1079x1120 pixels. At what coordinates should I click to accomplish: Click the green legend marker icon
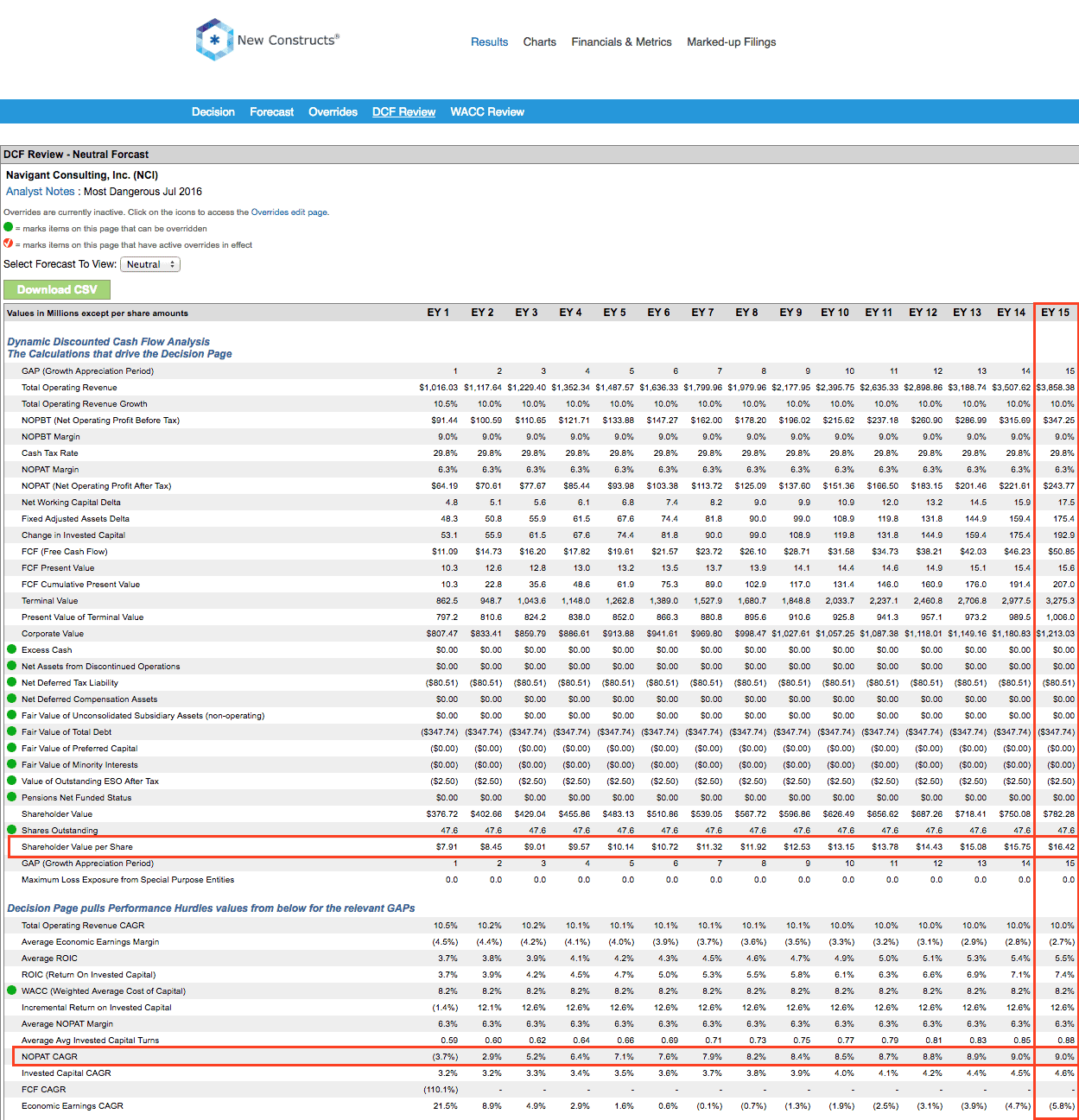tap(9, 227)
